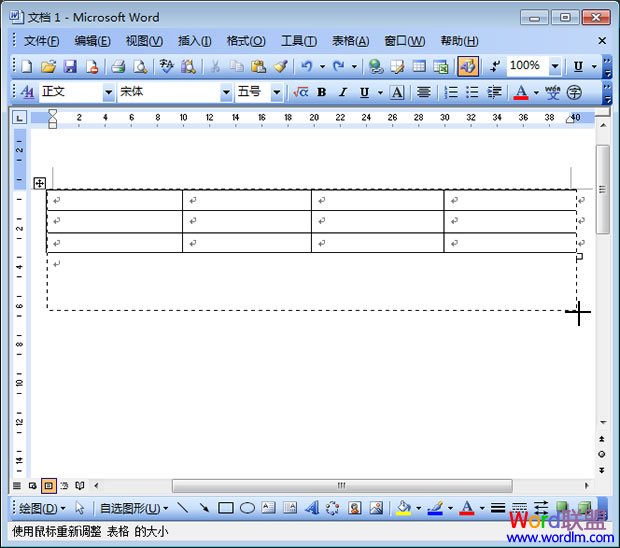The height and width of the screenshot is (548, 620).
Task: Click the Format Painter brush icon
Action: pos(280,66)
